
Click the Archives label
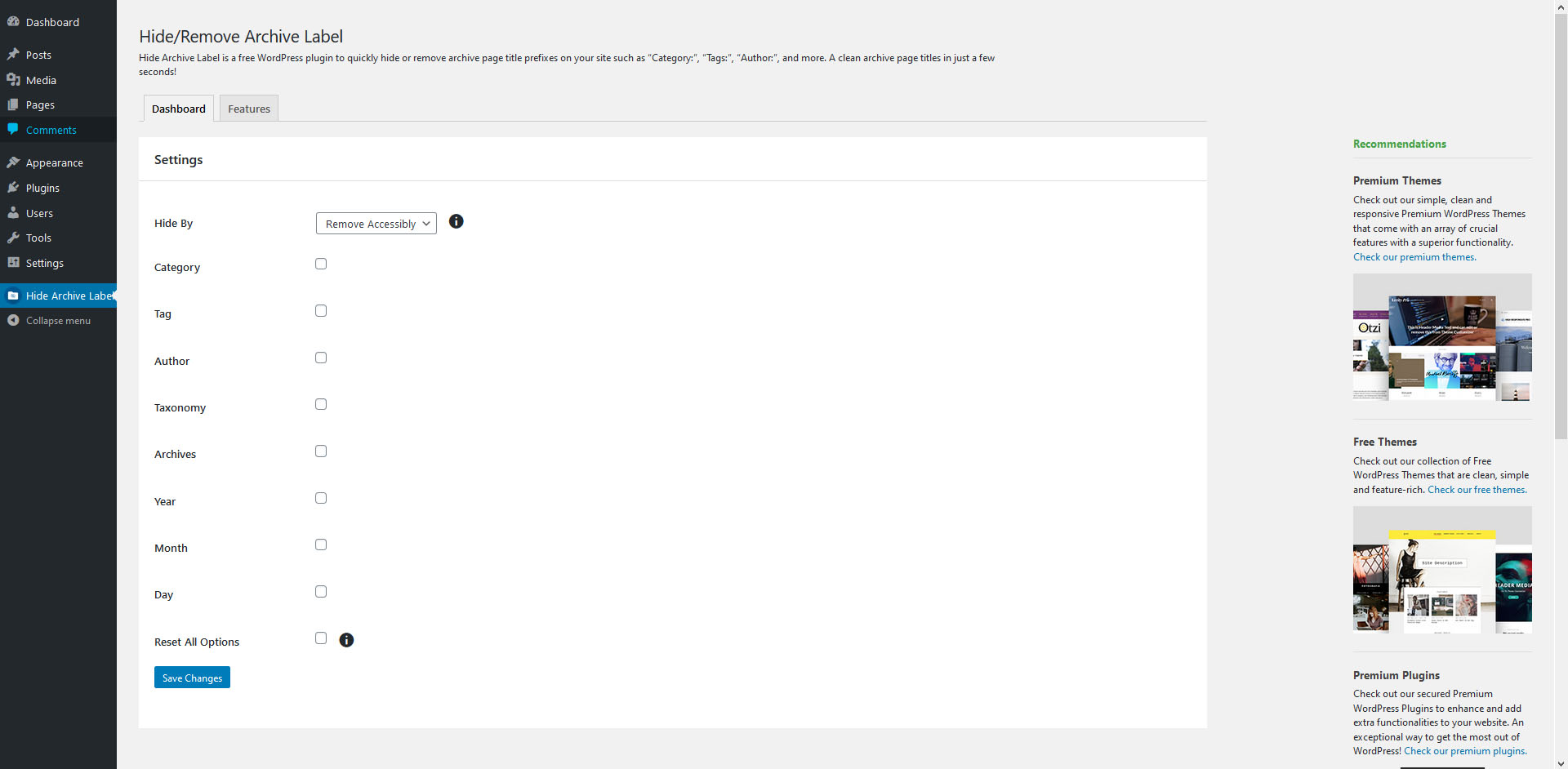tap(175, 455)
